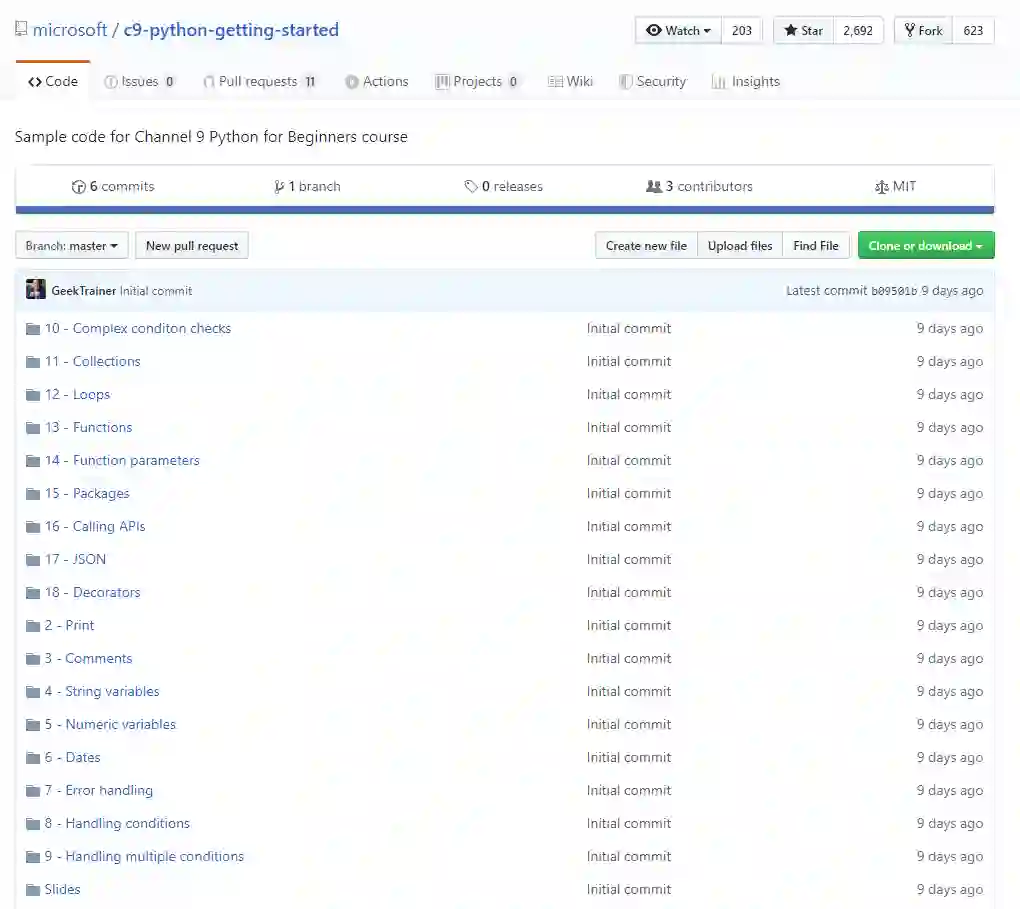This screenshot has height=909, width=1020.
Task: Open GeekTrainer profile link
Action: point(83,291)
